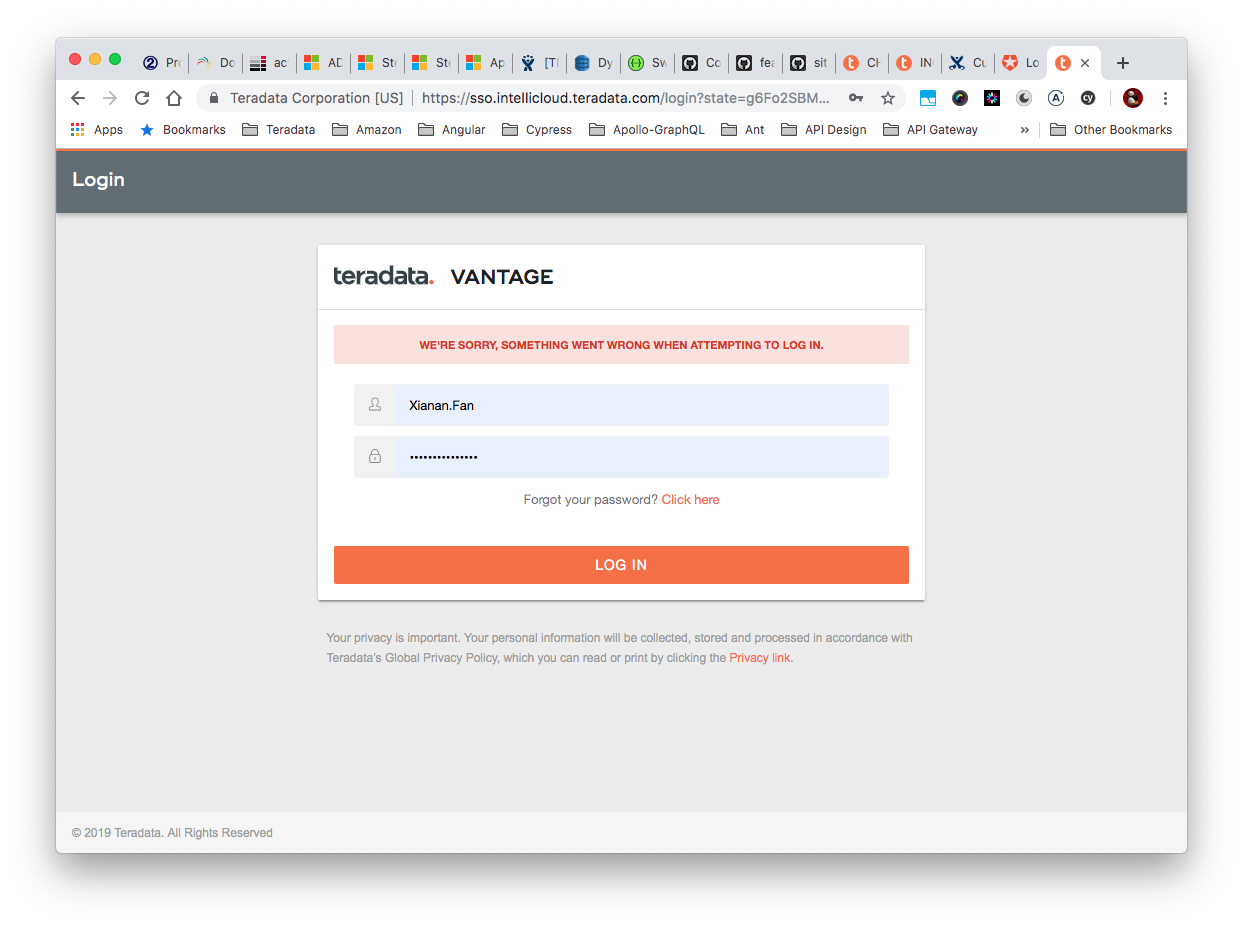Click the Cypress browser extension icon
Screen dimensions: 1243x927
pyautogui.click(x=1088, y=98)
